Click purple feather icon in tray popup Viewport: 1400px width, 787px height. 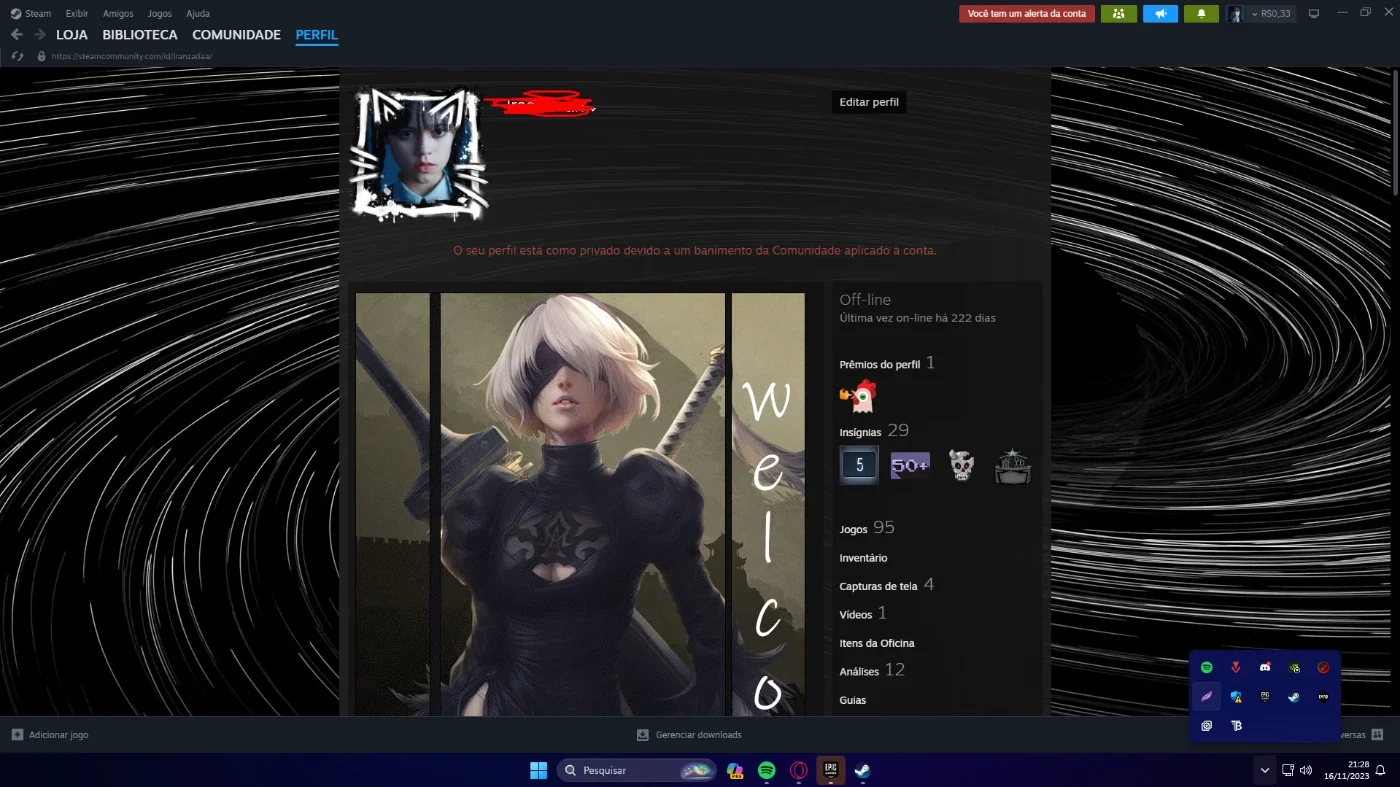coord(1206,696)
